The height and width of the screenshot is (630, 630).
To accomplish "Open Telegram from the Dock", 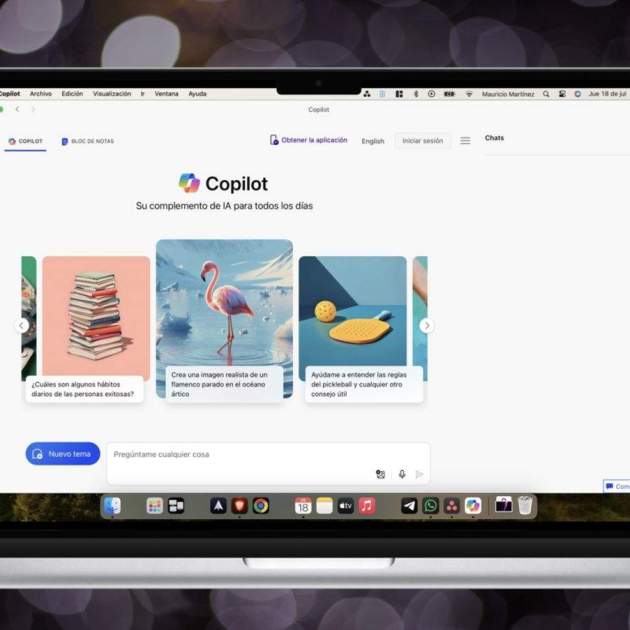I will point(409,506).
